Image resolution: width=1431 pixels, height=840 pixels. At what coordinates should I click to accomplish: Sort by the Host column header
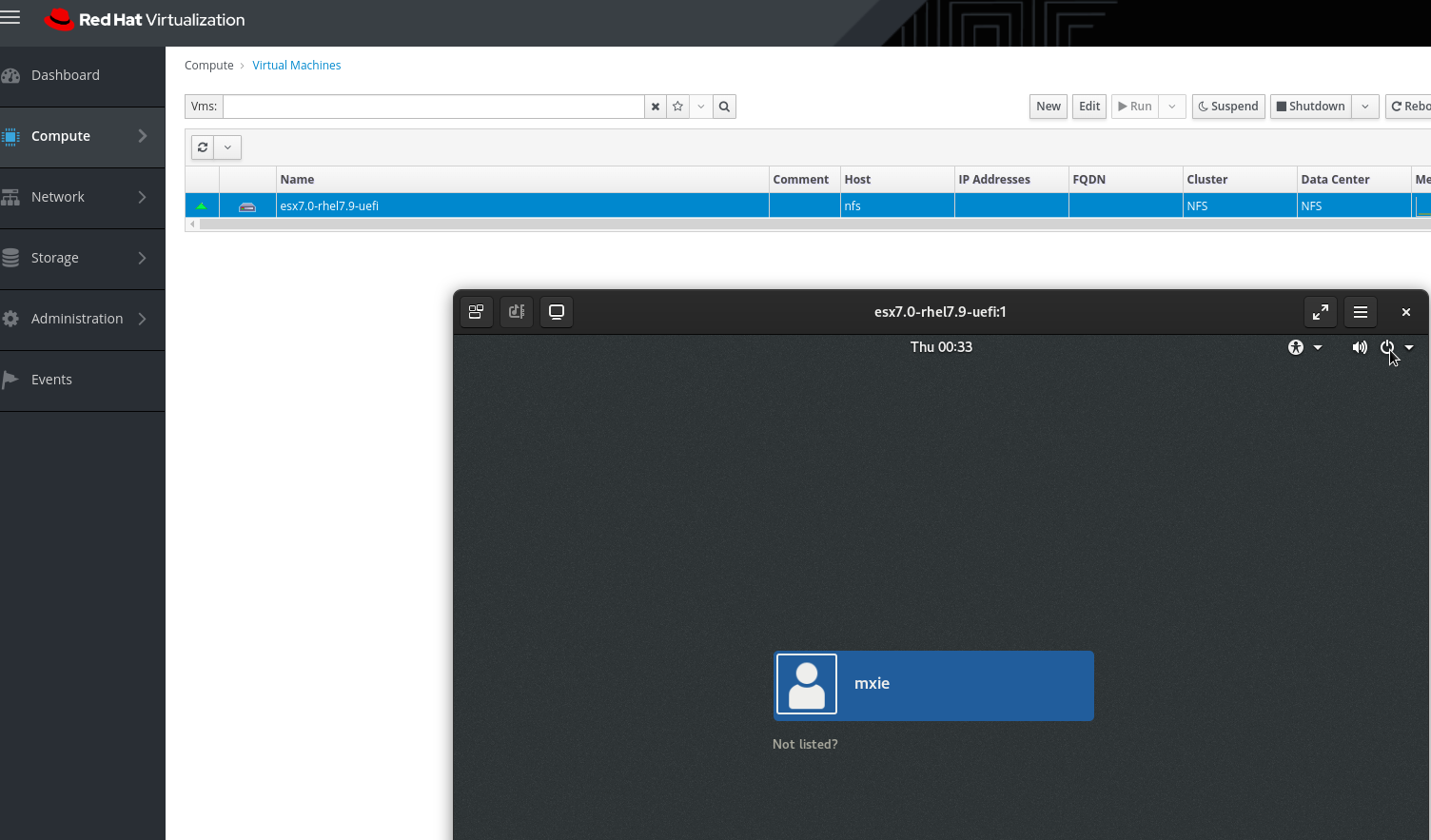coord(897,180)
